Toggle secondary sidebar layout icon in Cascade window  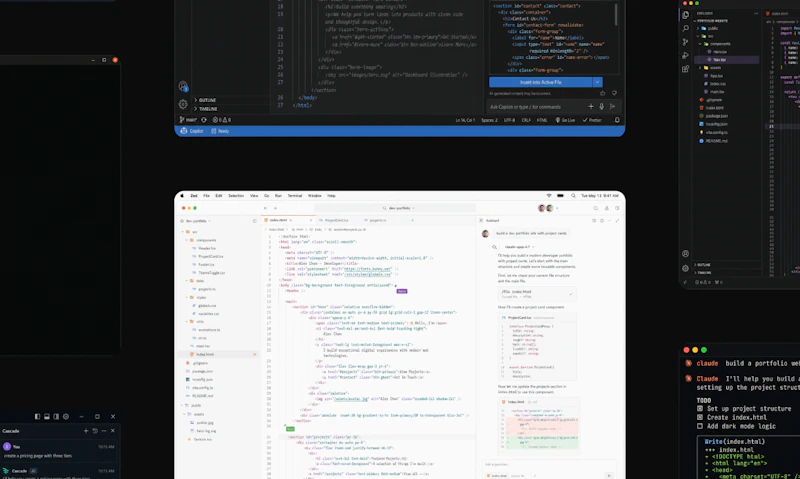pyautogui.click(x=56, y=416)
